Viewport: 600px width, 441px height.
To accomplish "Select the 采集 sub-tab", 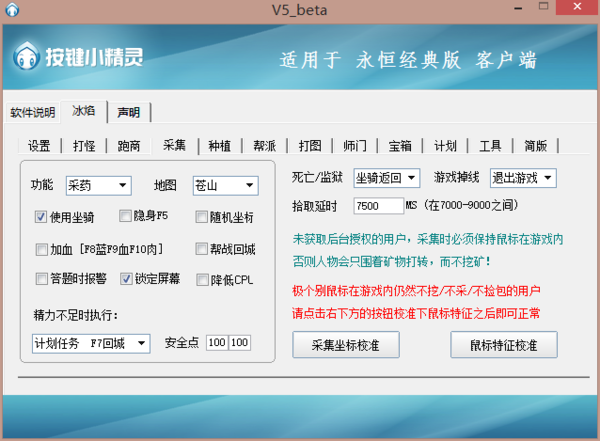I will click(x=174, y=145).
